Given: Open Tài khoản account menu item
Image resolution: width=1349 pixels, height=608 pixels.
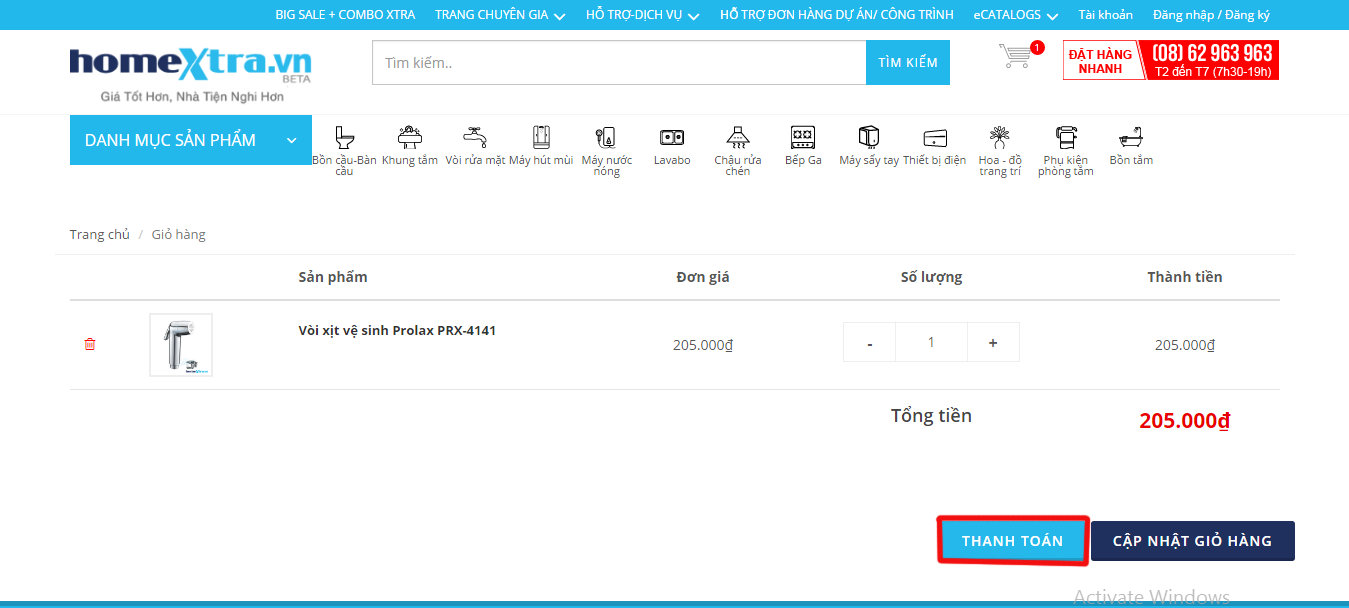Looking at the screenshot, I should tap(1105, 15).
